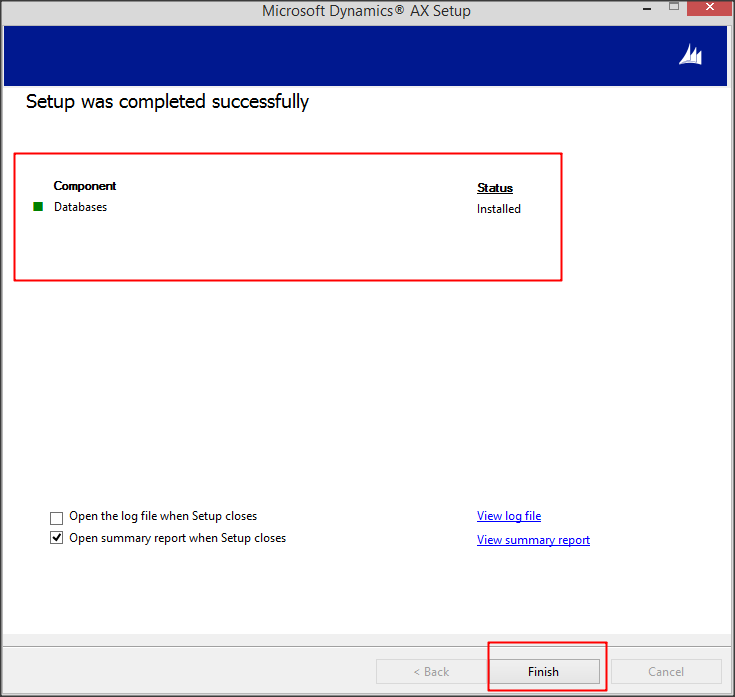This screenshot has height=697, width=735.
Task: Enable Open the log file when Setup closes
Action: pos(56,518)
